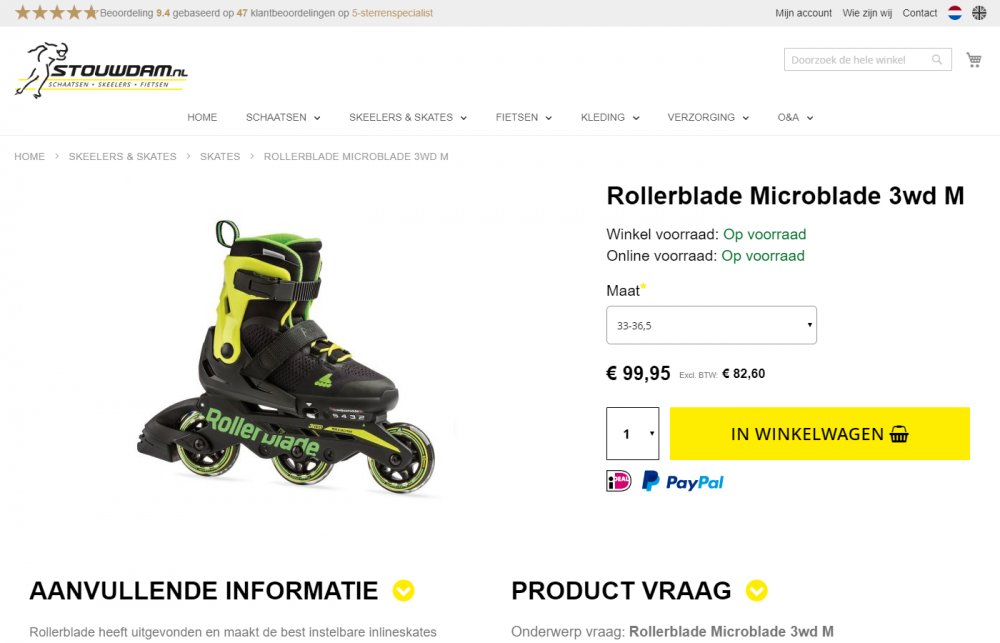Click the Rollerblade skate product image
Viewport: 1000px width, 643px height.
pyautogui.click(x=287, y=357)
